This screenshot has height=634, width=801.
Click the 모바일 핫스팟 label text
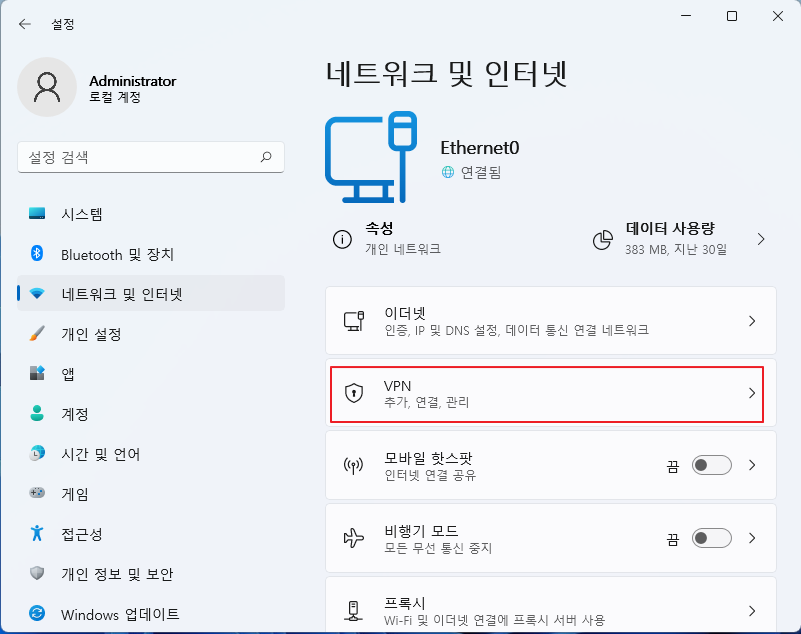(428, 457)
